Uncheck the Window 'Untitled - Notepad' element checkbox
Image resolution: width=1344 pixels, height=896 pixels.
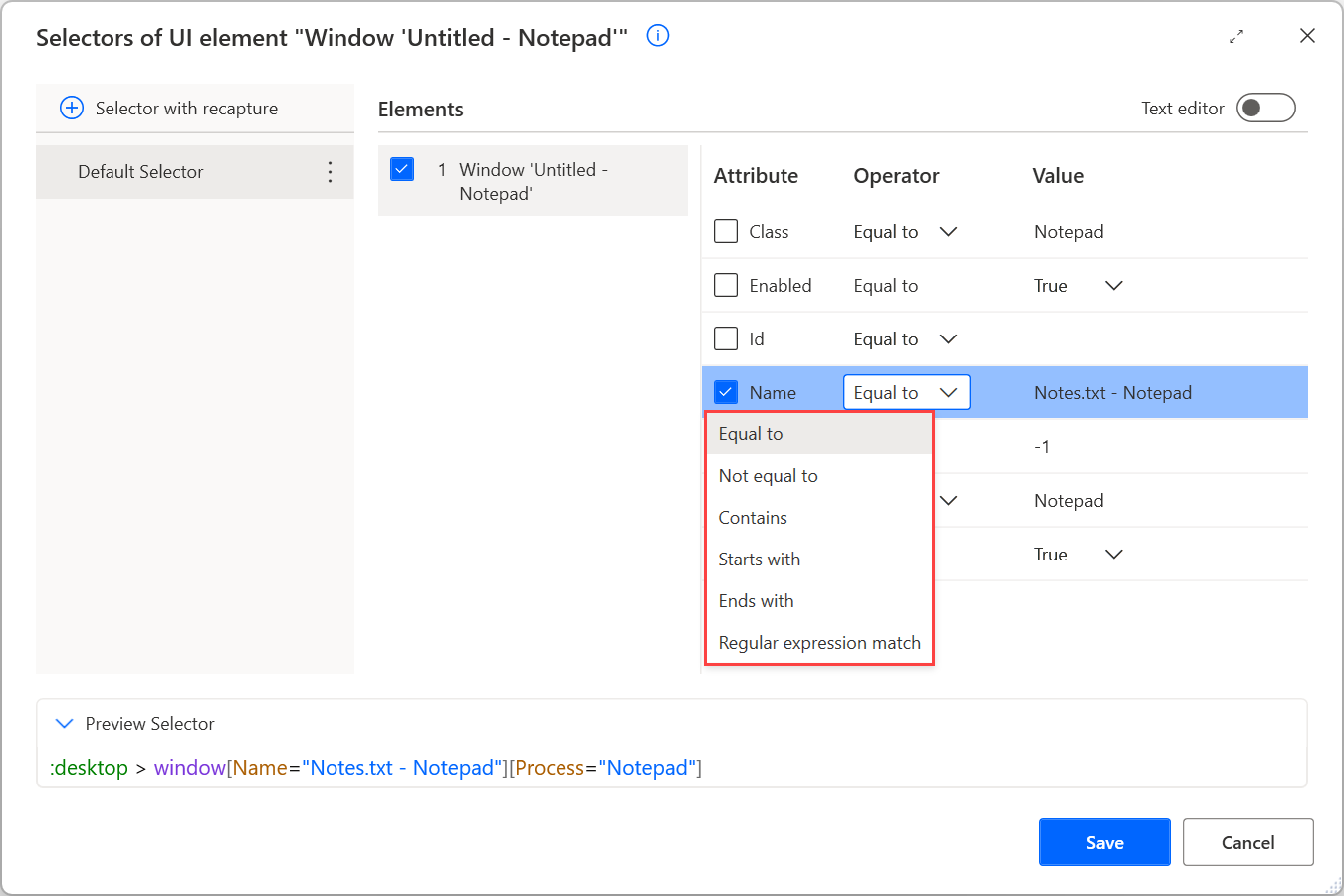[402, 169]
